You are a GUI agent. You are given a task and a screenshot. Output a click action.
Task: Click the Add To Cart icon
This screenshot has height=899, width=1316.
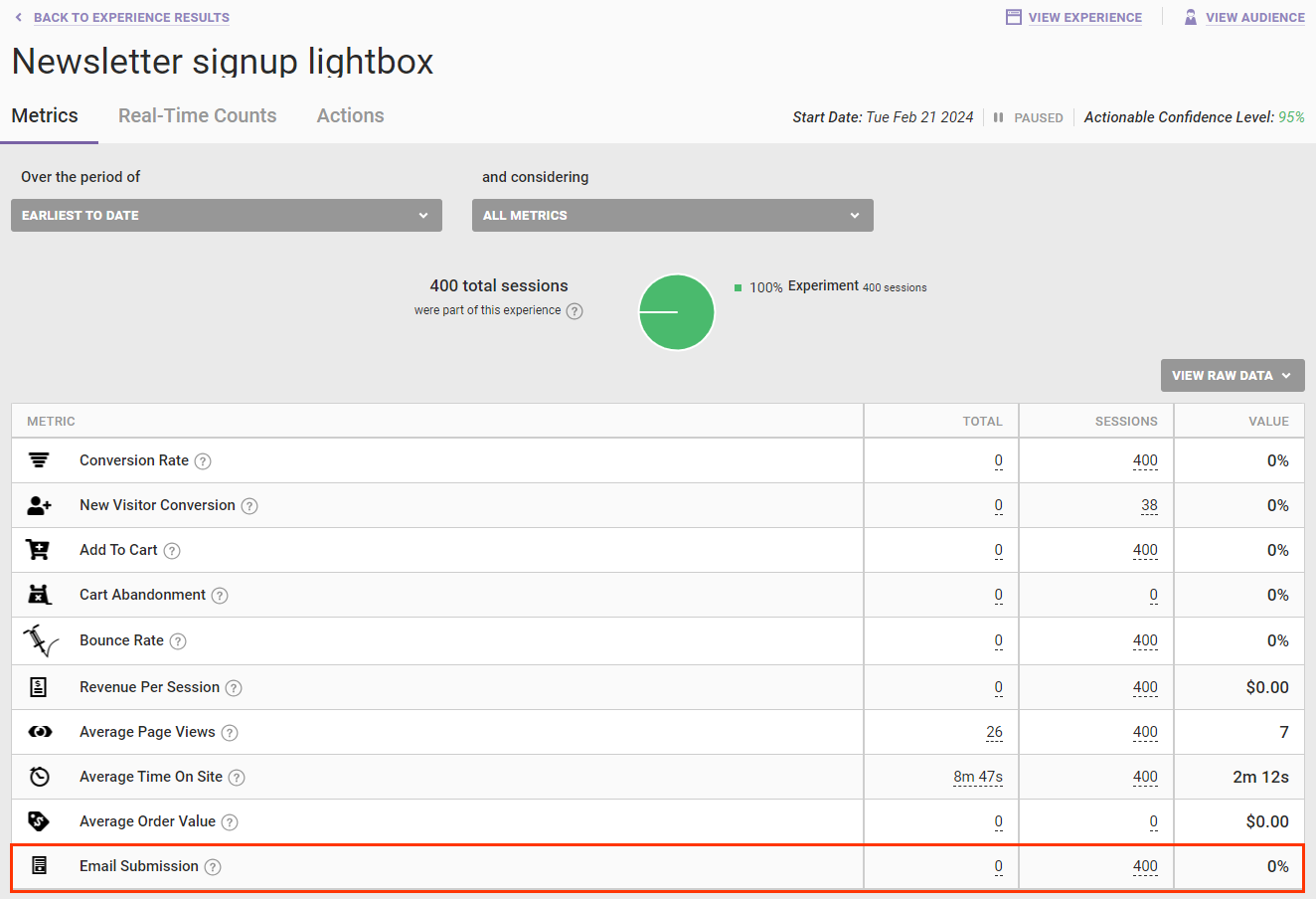38,550
